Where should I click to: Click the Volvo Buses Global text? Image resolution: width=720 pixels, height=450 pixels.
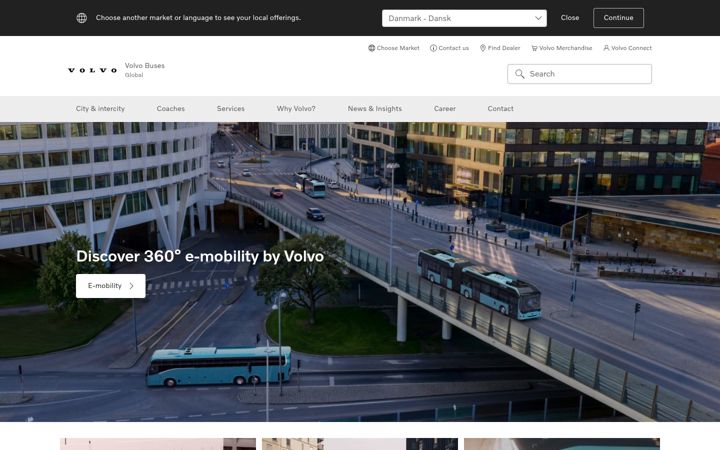tap(145, 70)
